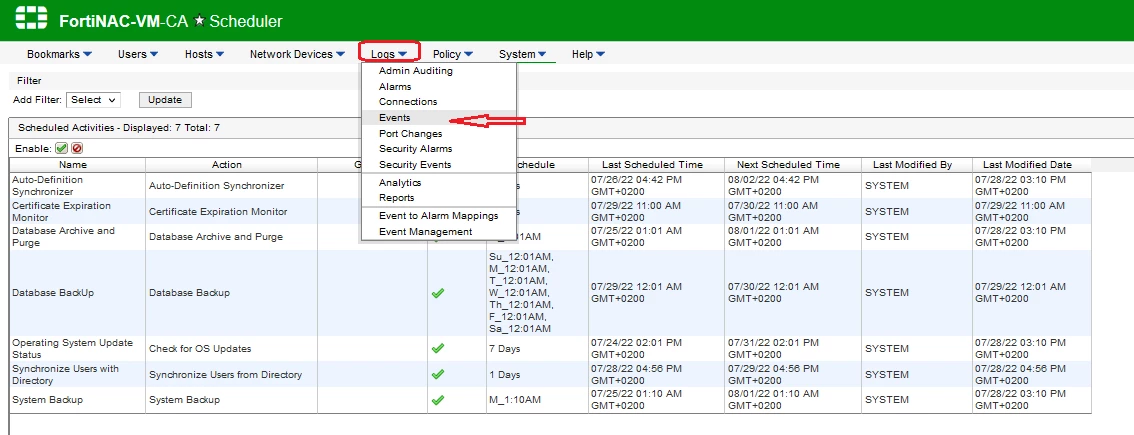
Task: Click the 1 Days schedule cell
Action: click(x=537, y=374)
